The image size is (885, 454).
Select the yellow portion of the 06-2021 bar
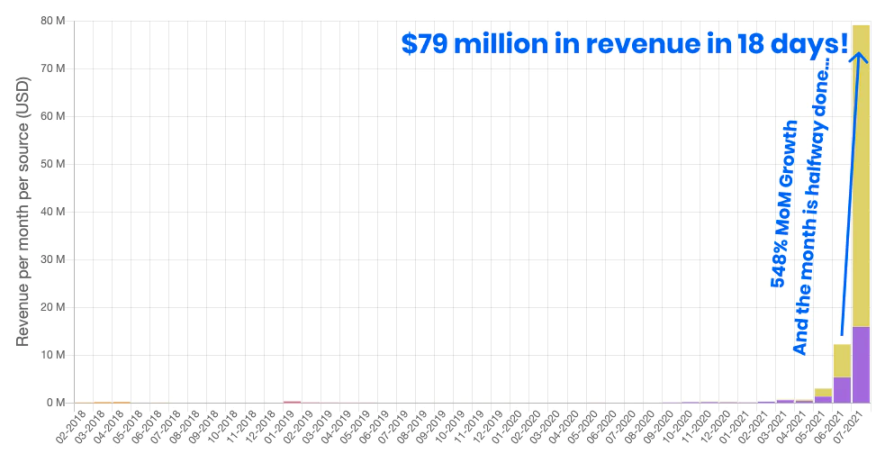tap(842, 361)
